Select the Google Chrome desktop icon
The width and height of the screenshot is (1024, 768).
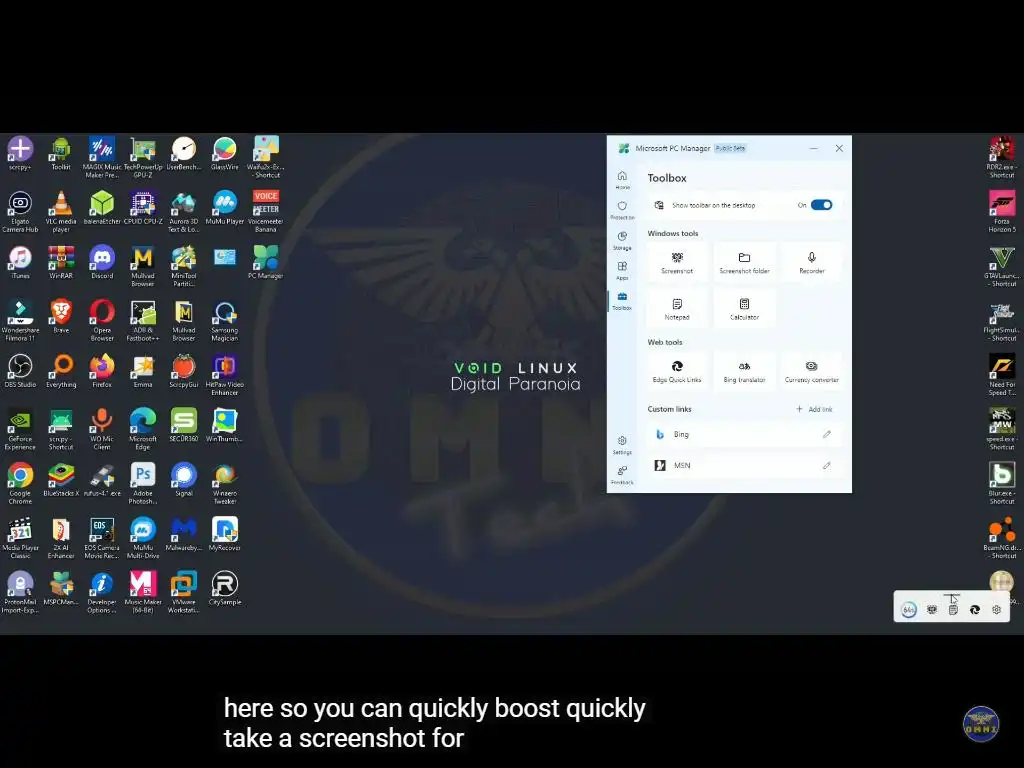[x=20, y=484]
